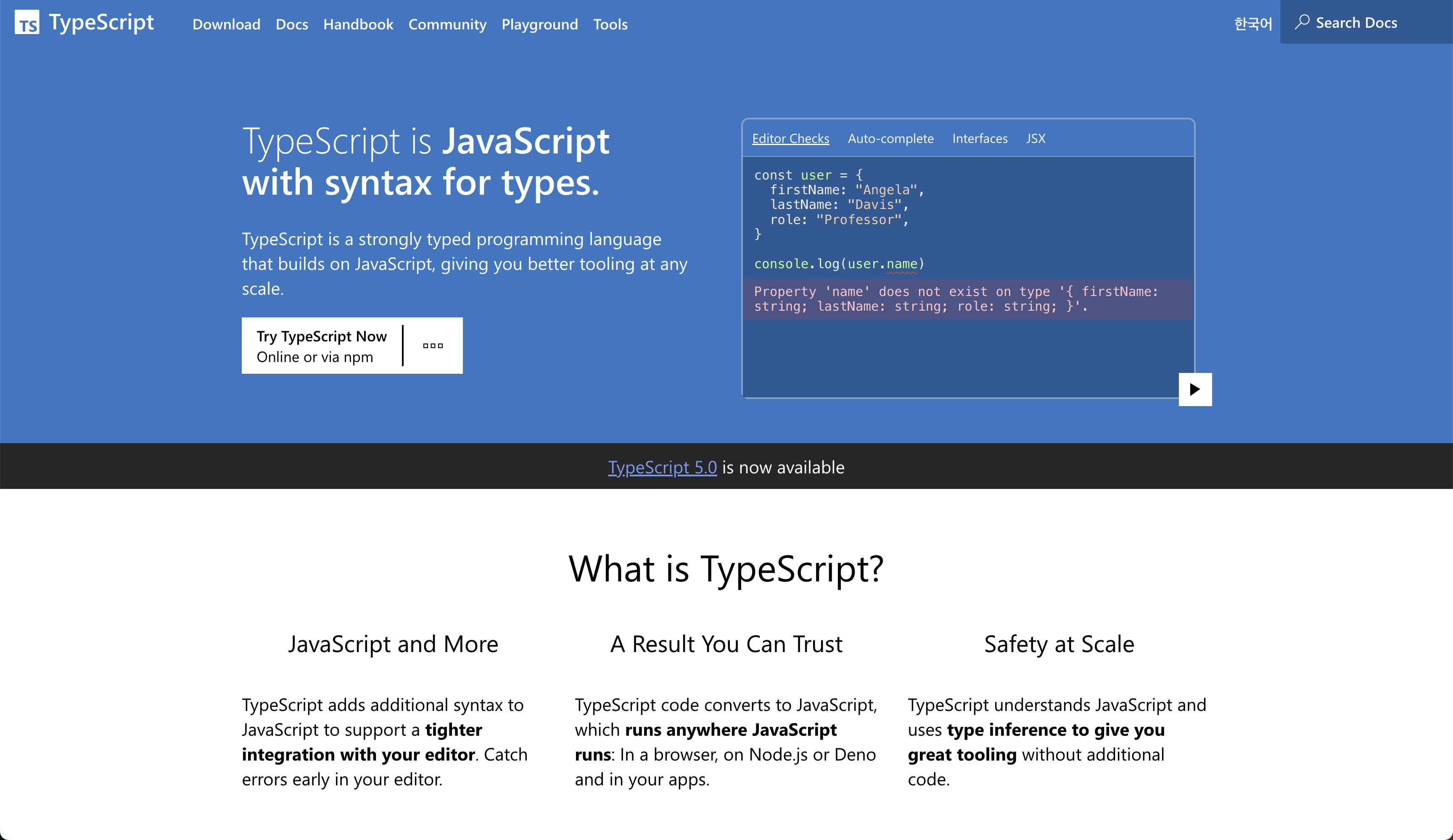Image resolution: width=1453 pixels, height=840 pixels.
Task: Click the 'firstName: "Angela"' code line
Action: point(847,190)
